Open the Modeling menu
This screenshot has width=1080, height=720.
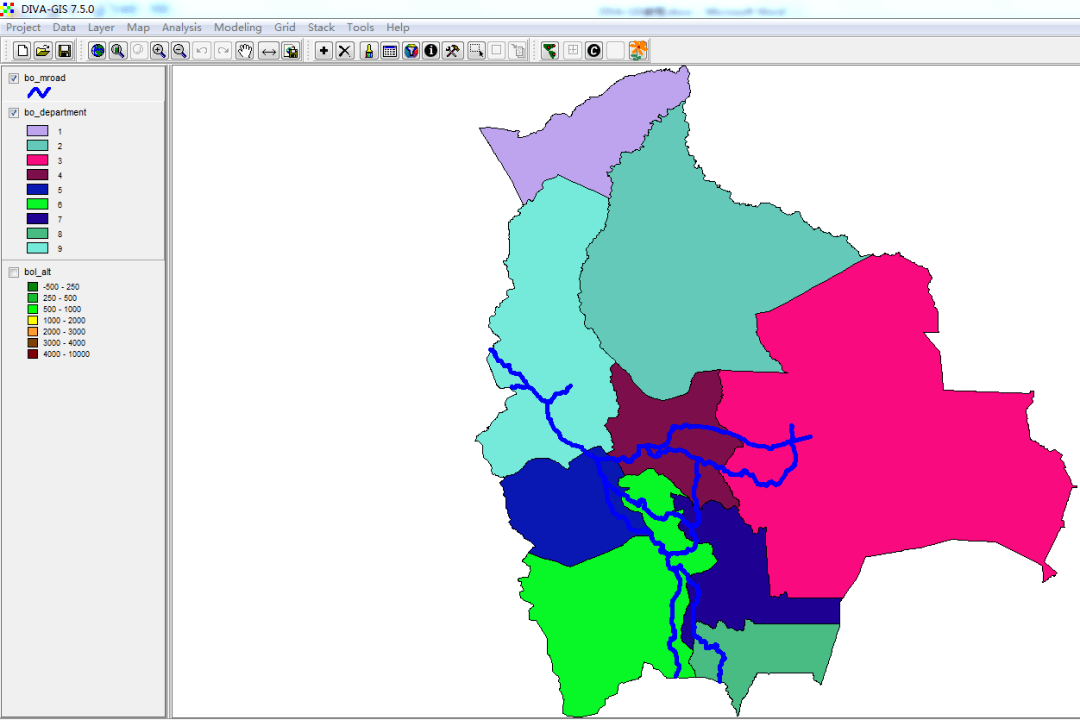pyautogui.click(x=237, y=28)
